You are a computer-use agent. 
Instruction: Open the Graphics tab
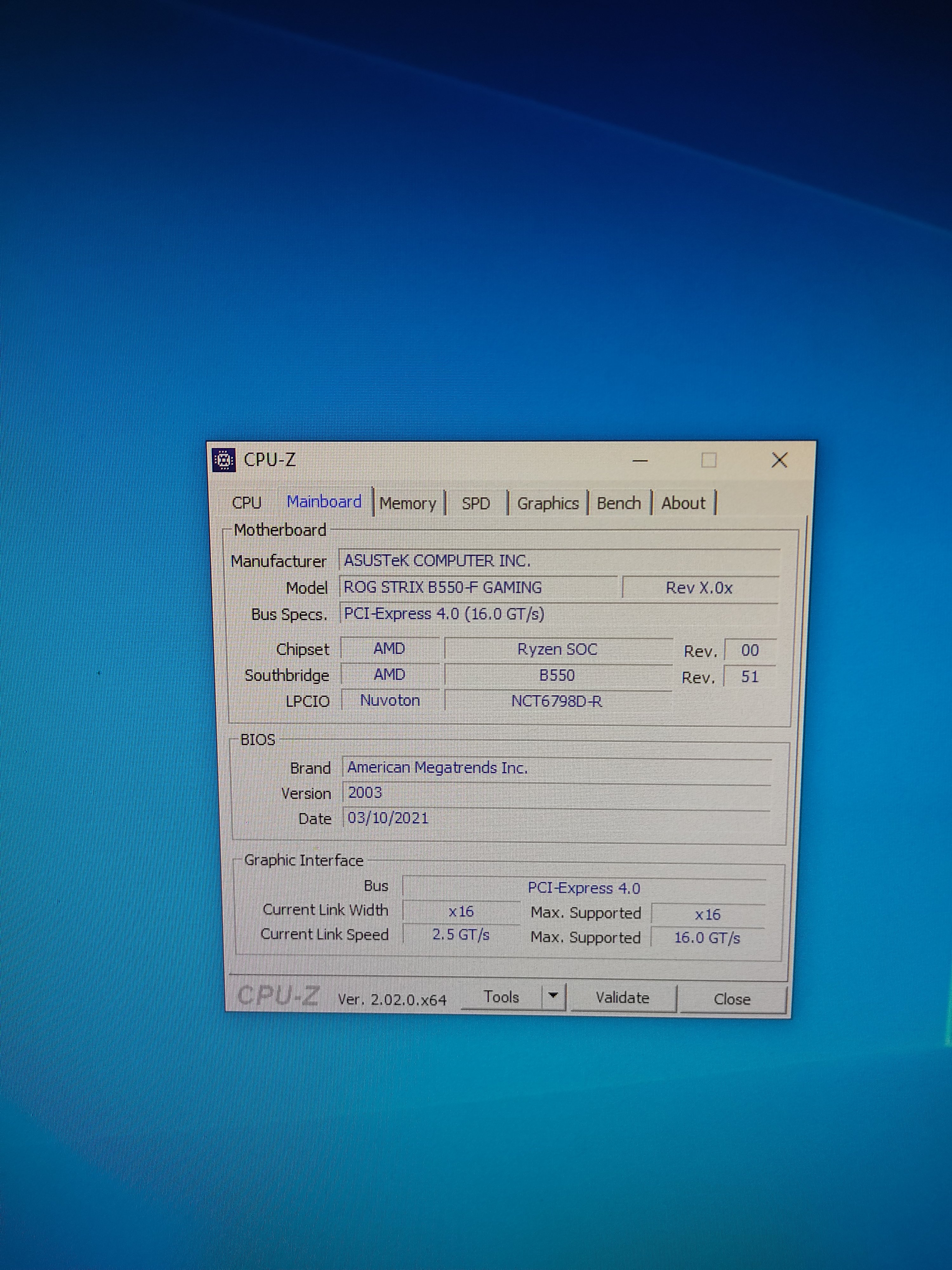click(547, 504)
